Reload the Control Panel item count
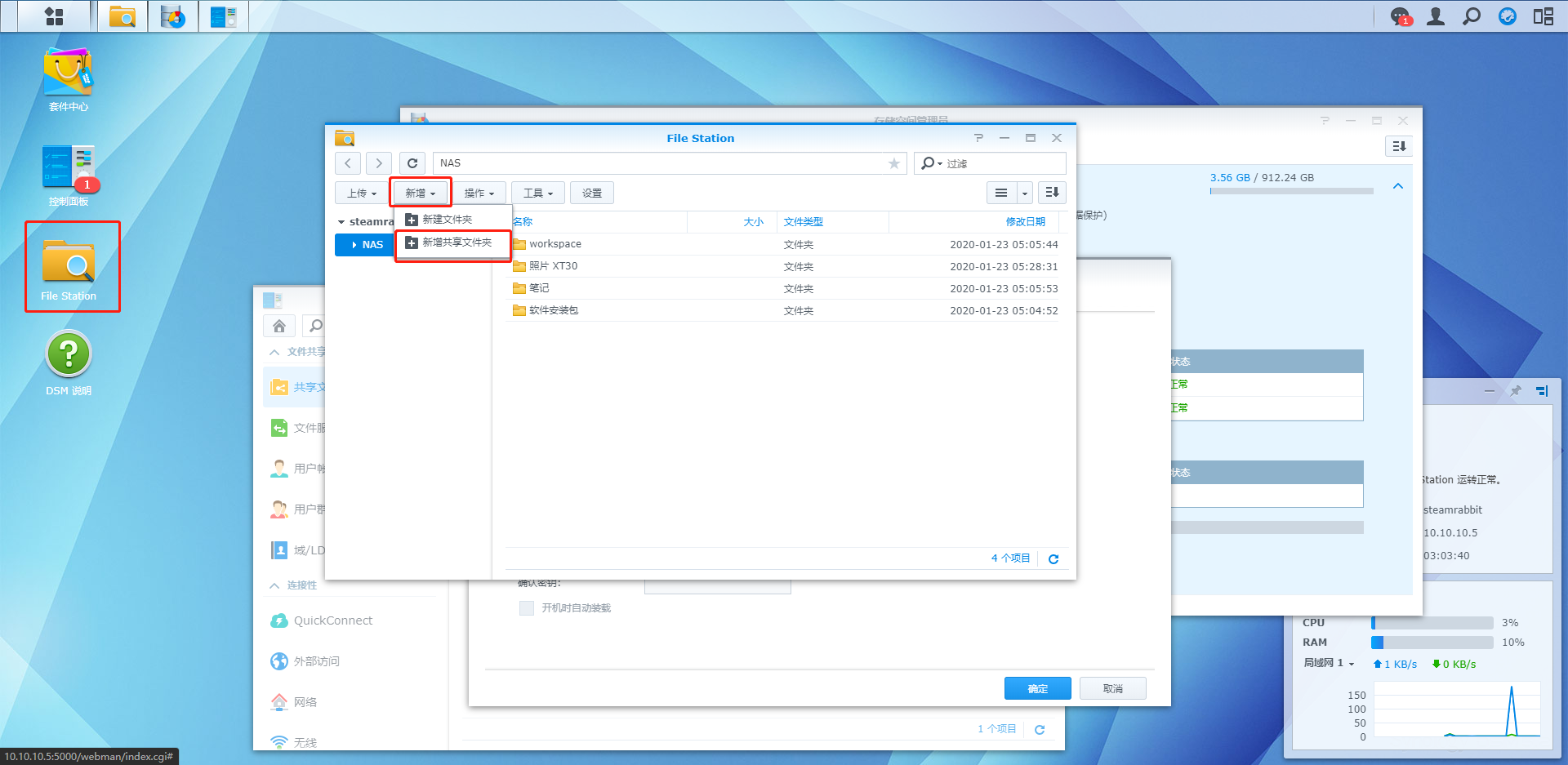 click(1040, 730)
